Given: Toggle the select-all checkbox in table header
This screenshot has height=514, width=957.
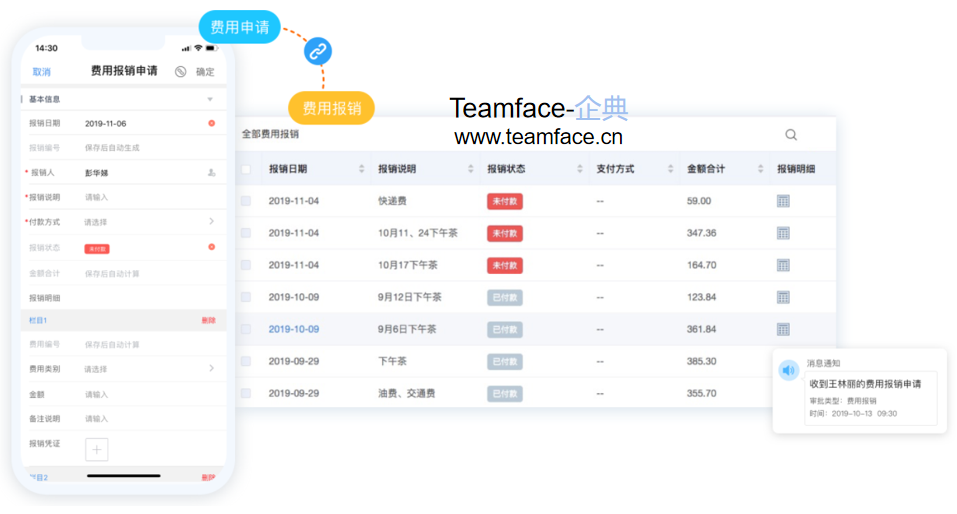Looking at the screenshot, I should point(246,169).
